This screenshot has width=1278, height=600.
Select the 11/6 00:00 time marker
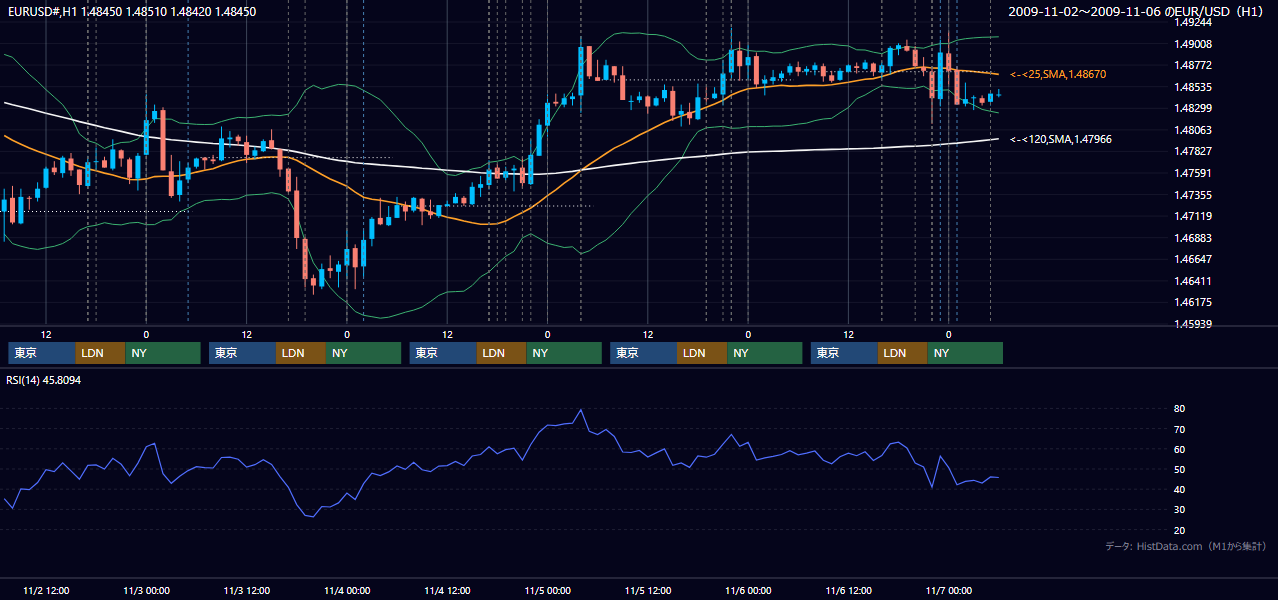[x=748, y=590]
